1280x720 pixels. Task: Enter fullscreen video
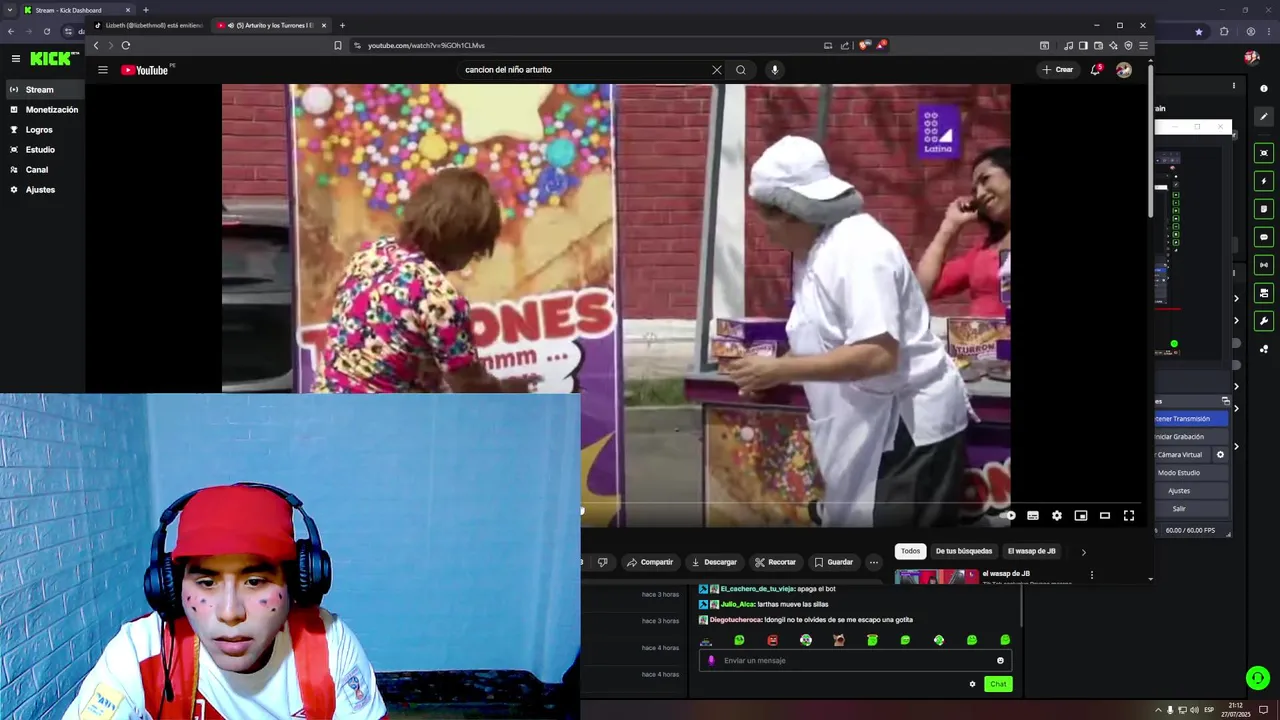pyautogui.click(x=1129, y=516)
